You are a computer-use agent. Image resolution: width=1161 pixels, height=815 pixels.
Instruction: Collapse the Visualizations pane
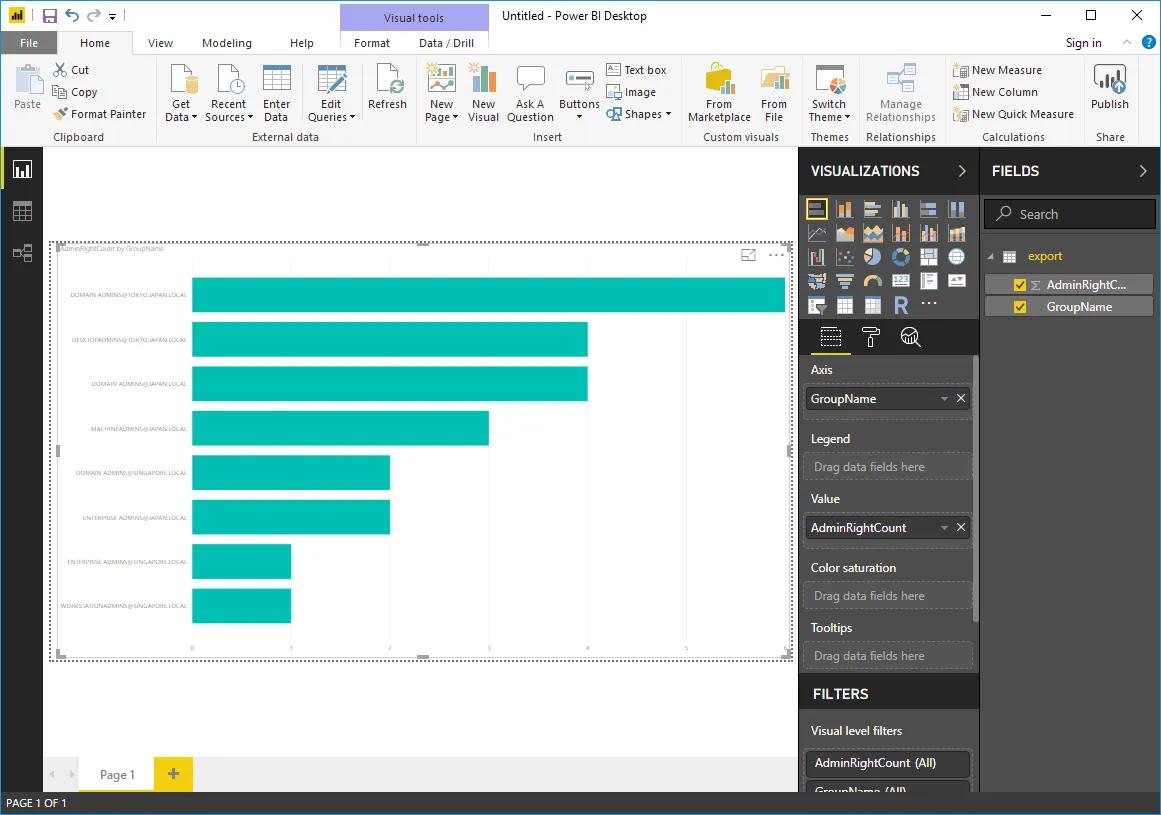[962, 171]
